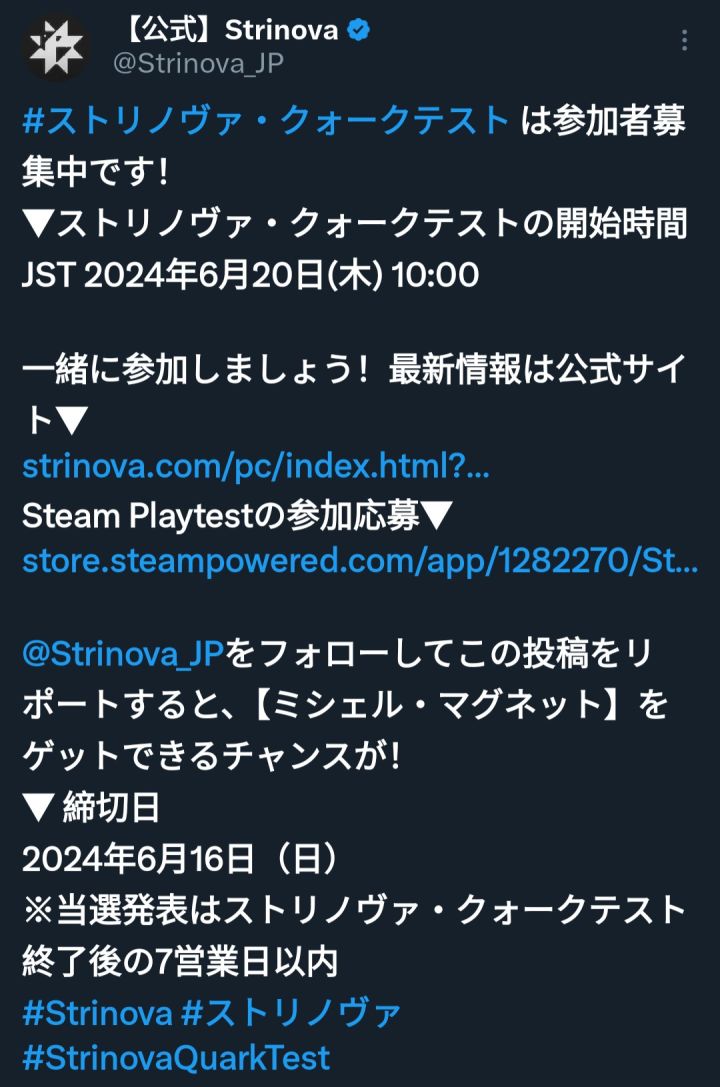Tap the @Strinova_JP handle under the name
Screen dimensions: 720x1087
click(x=198, y=63)
